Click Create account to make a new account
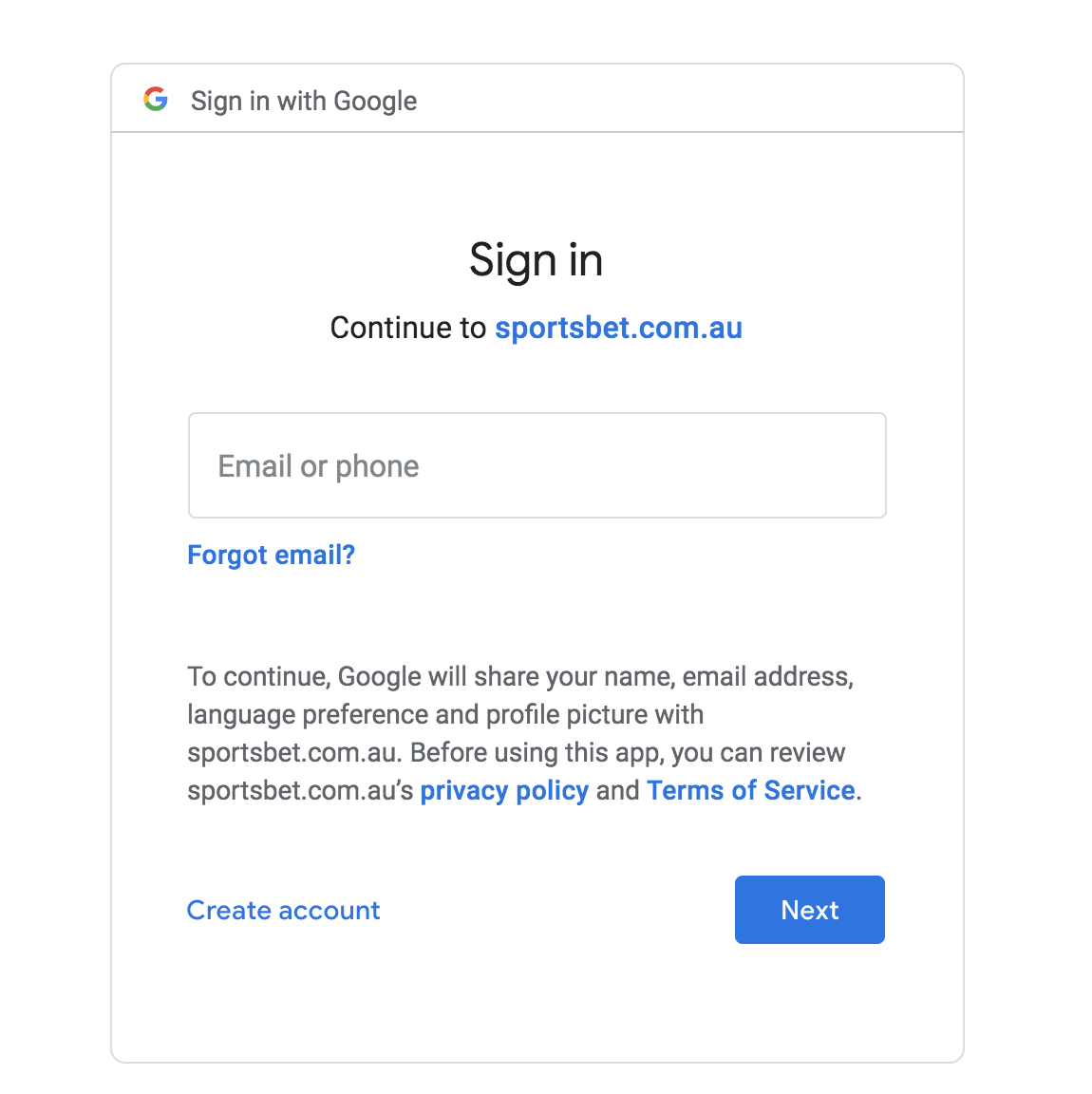This screenshot has height=1094, width=1092. 283,910
